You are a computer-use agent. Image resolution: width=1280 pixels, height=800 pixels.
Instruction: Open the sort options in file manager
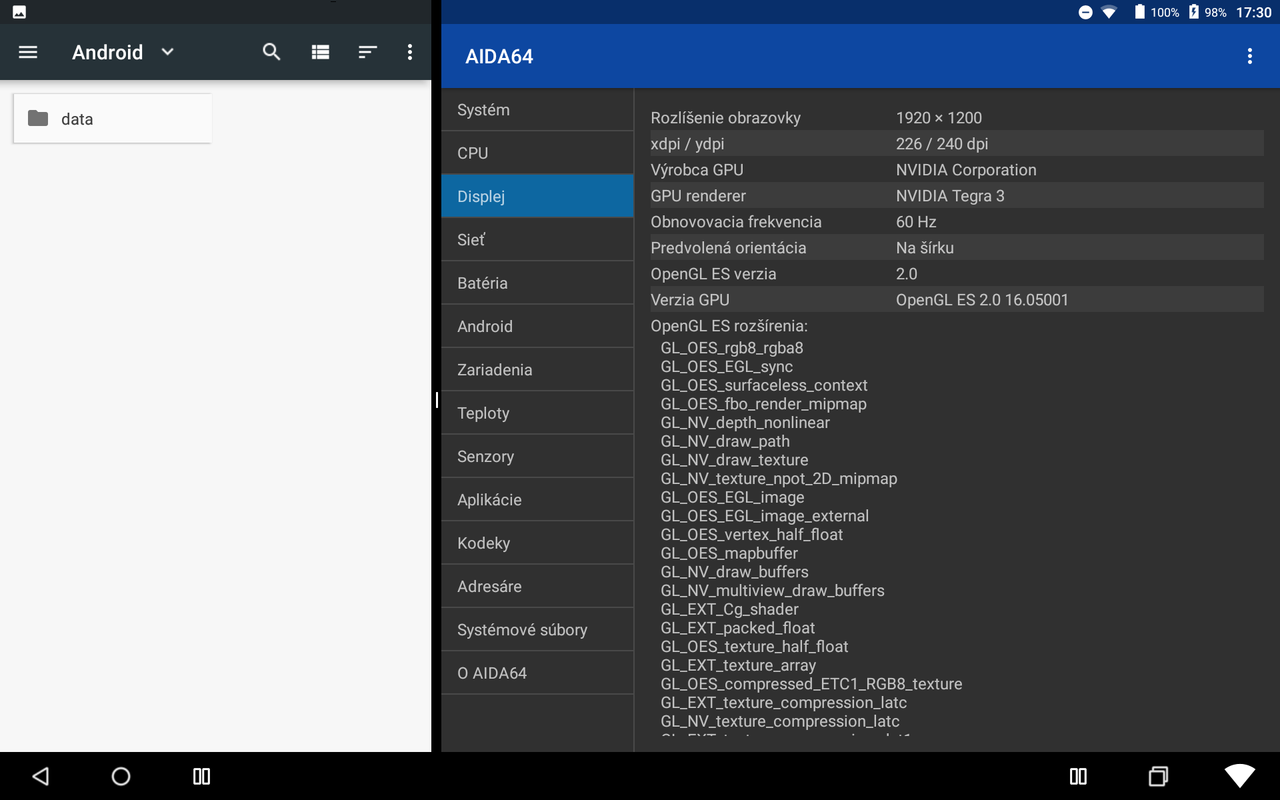click(x=368, y=52)
